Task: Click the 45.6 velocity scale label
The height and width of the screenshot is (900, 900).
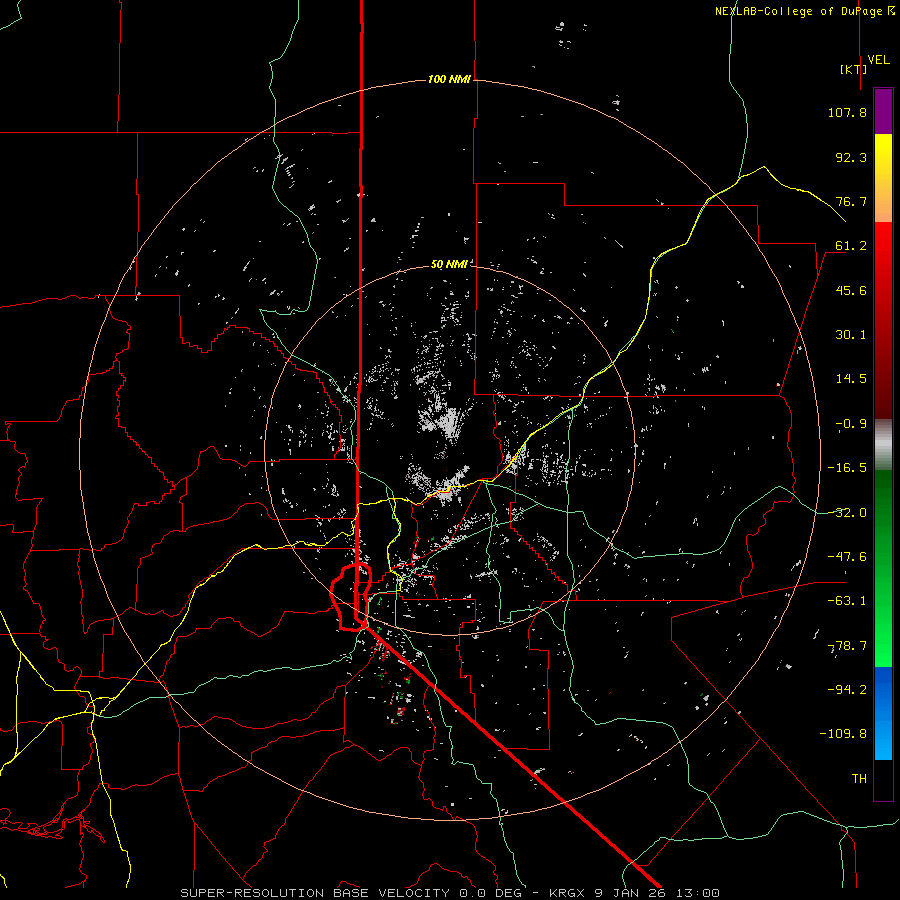Action: 851,290
